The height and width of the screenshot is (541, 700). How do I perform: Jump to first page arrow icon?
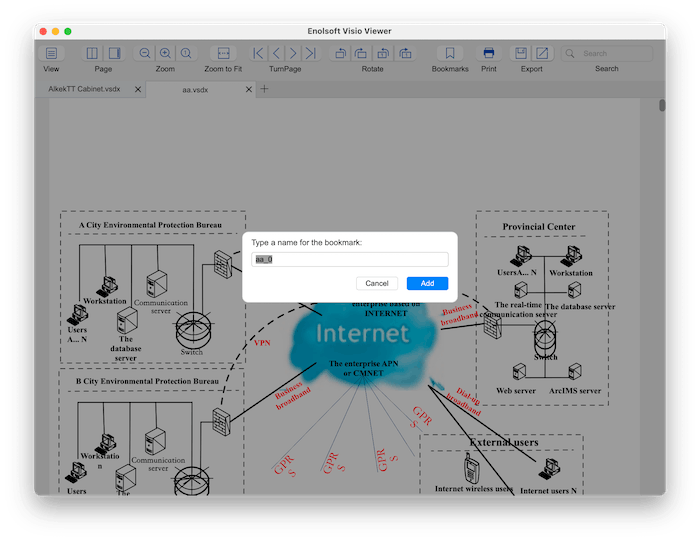(259, 53)
